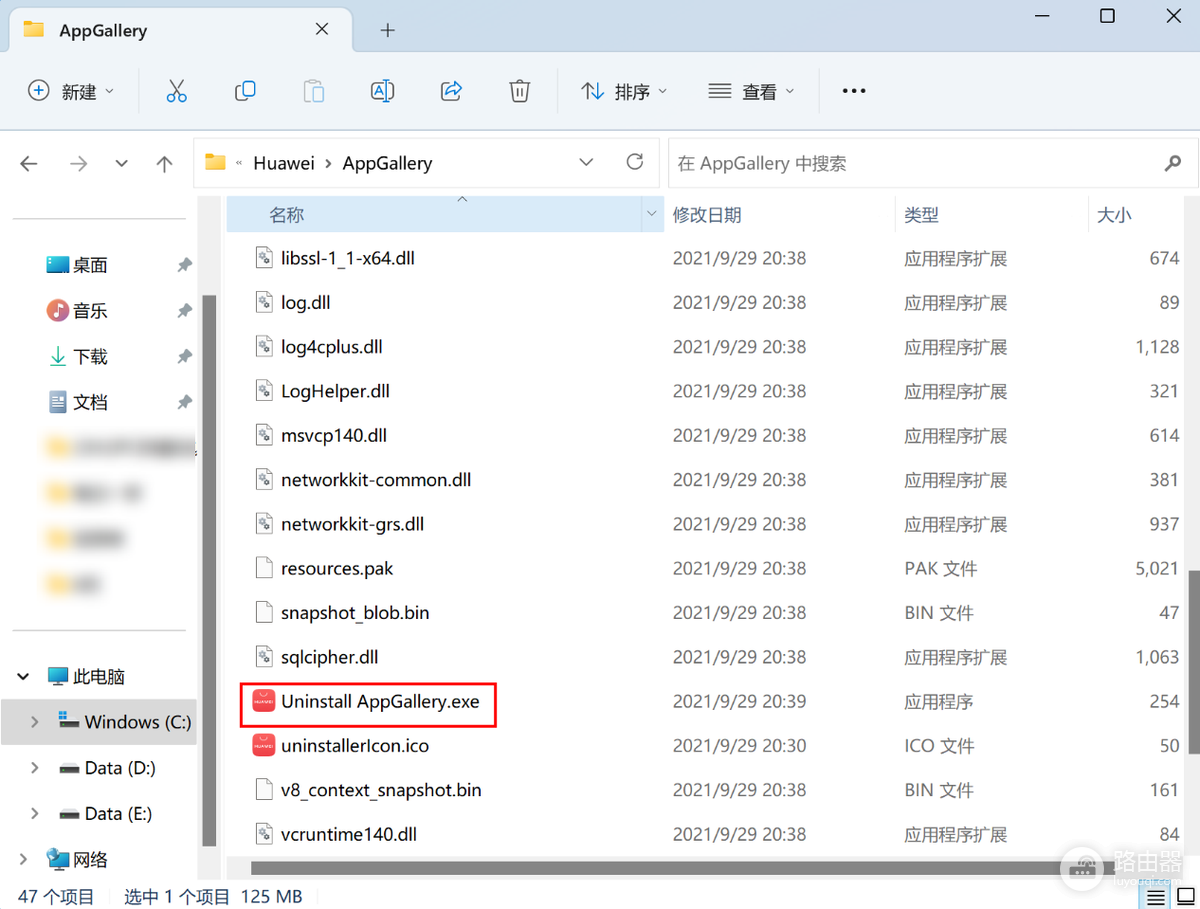This screenshot has height=909, width=1200.
Task: Open 桌面 in quick access
Action: coord(90,265)
